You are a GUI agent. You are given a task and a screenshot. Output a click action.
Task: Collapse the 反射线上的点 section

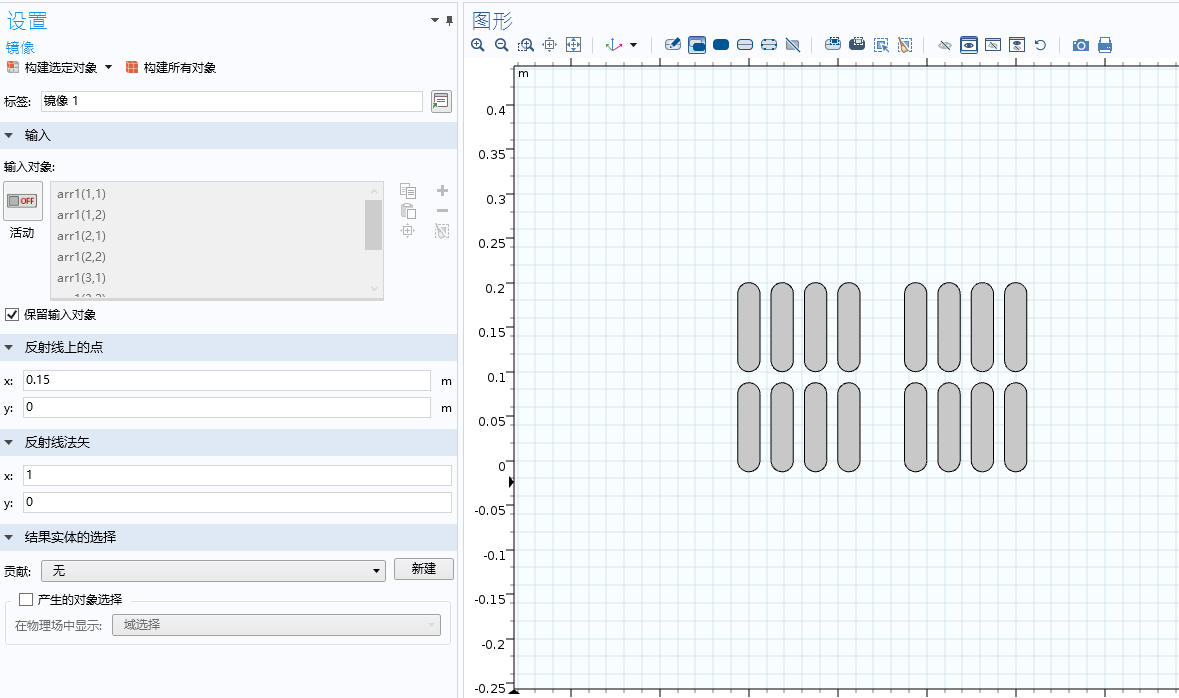pyautogui.click(x=9, y=347)
